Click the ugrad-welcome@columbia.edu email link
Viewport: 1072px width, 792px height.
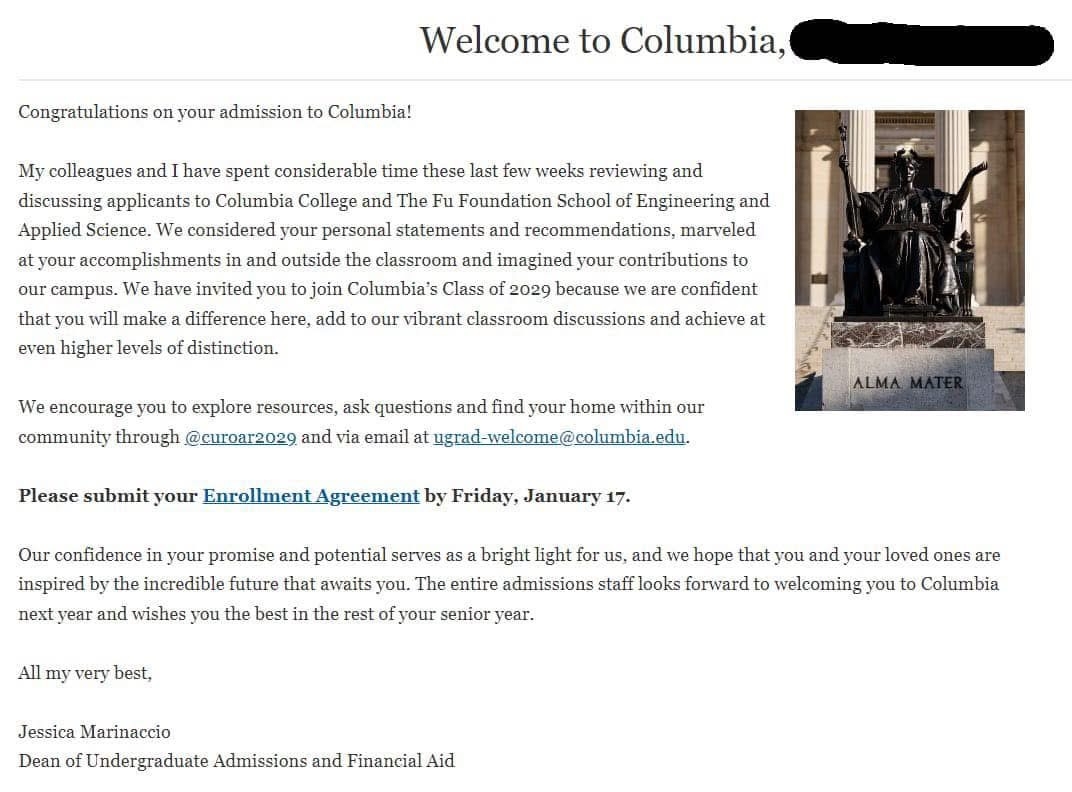point(559,437)
